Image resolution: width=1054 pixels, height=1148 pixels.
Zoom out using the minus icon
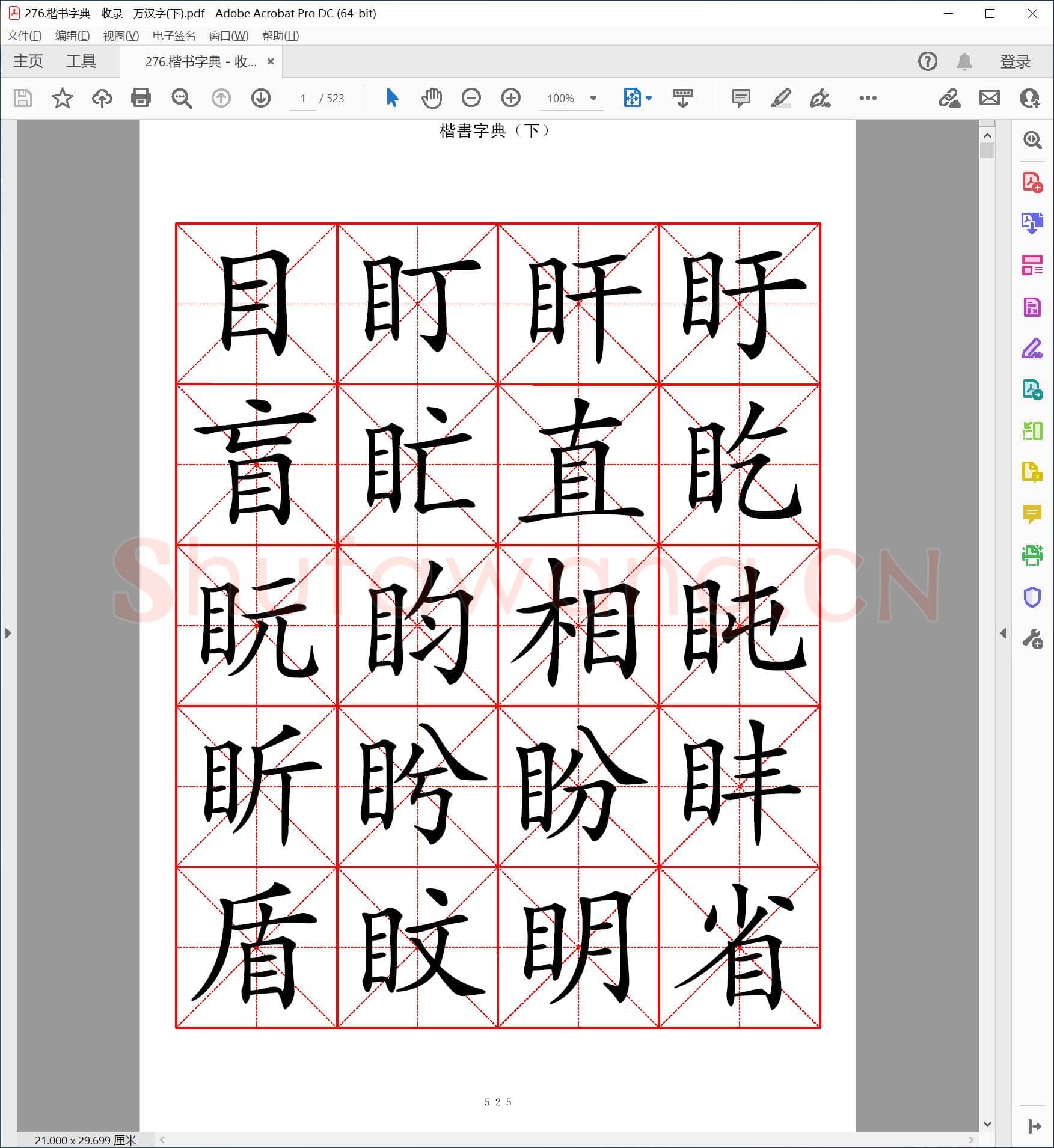click(x=471, y=98)
